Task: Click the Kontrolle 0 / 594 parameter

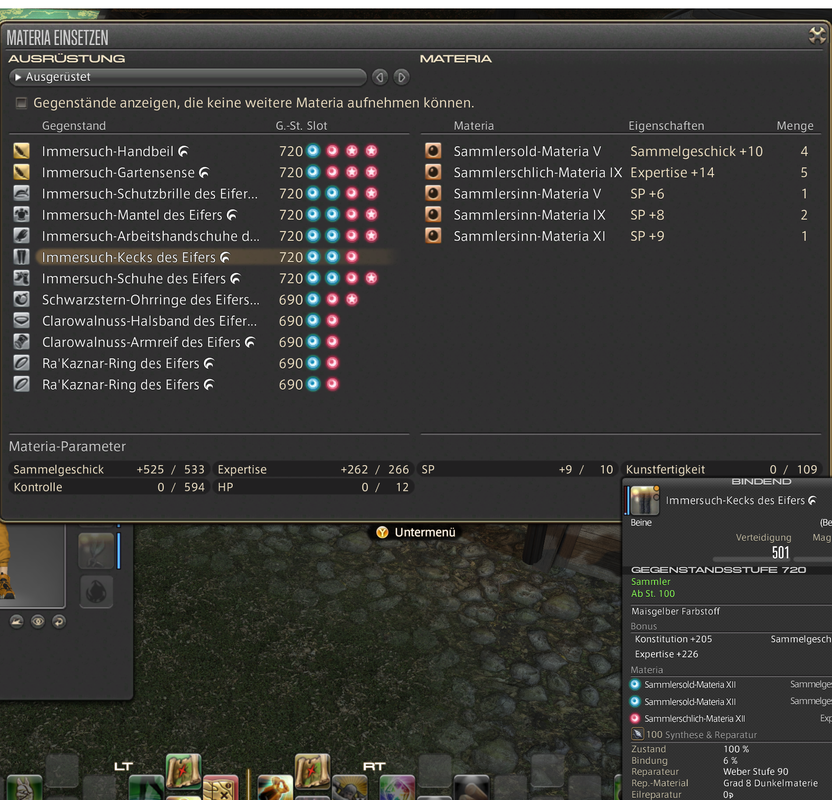Action: coord(109,487)
